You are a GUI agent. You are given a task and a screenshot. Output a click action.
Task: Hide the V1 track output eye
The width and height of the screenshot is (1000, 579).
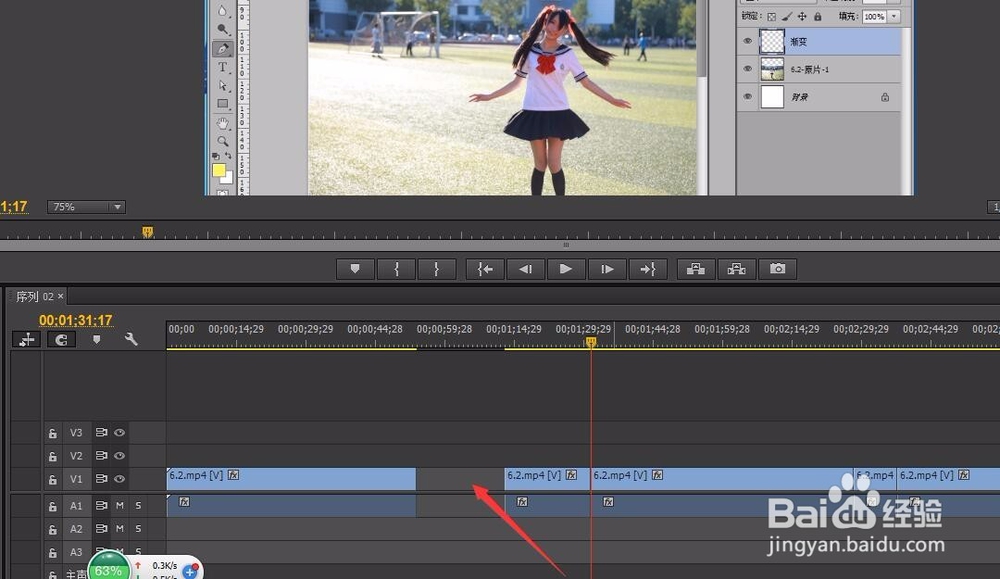click(119, 479)
